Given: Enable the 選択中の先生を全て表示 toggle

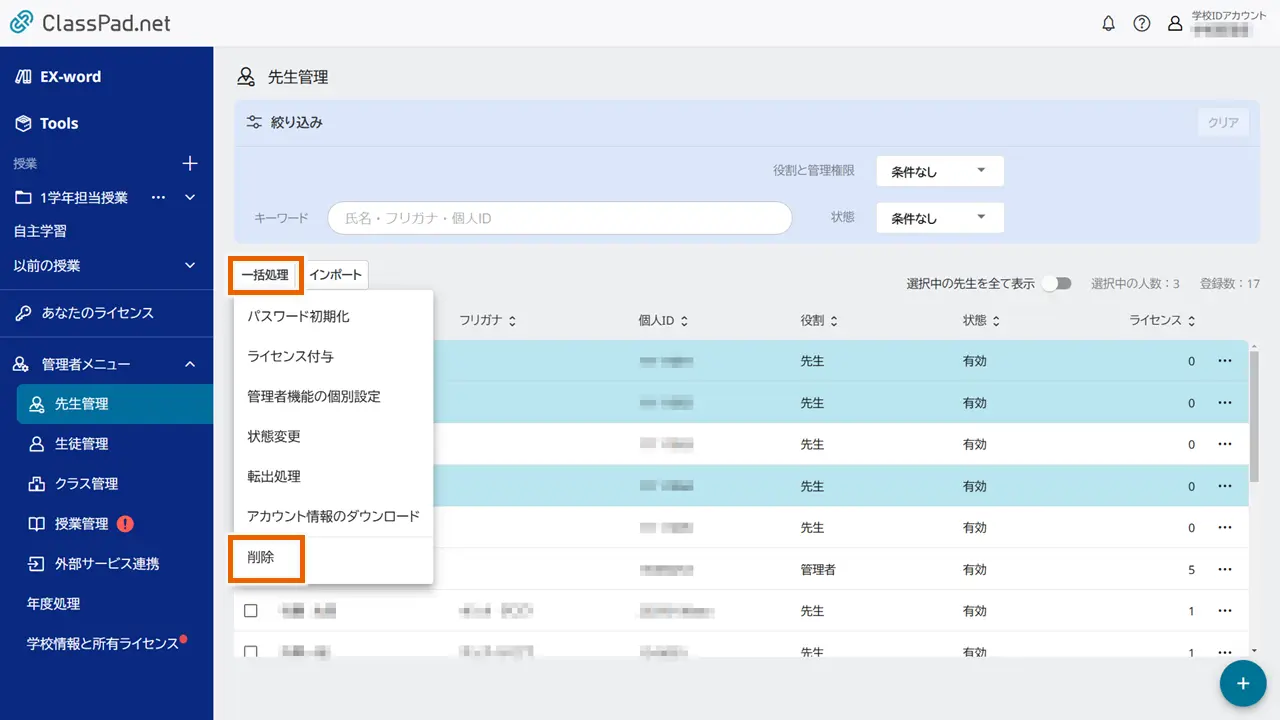Looking at the screenshot, I should (x=1056, y=283).
